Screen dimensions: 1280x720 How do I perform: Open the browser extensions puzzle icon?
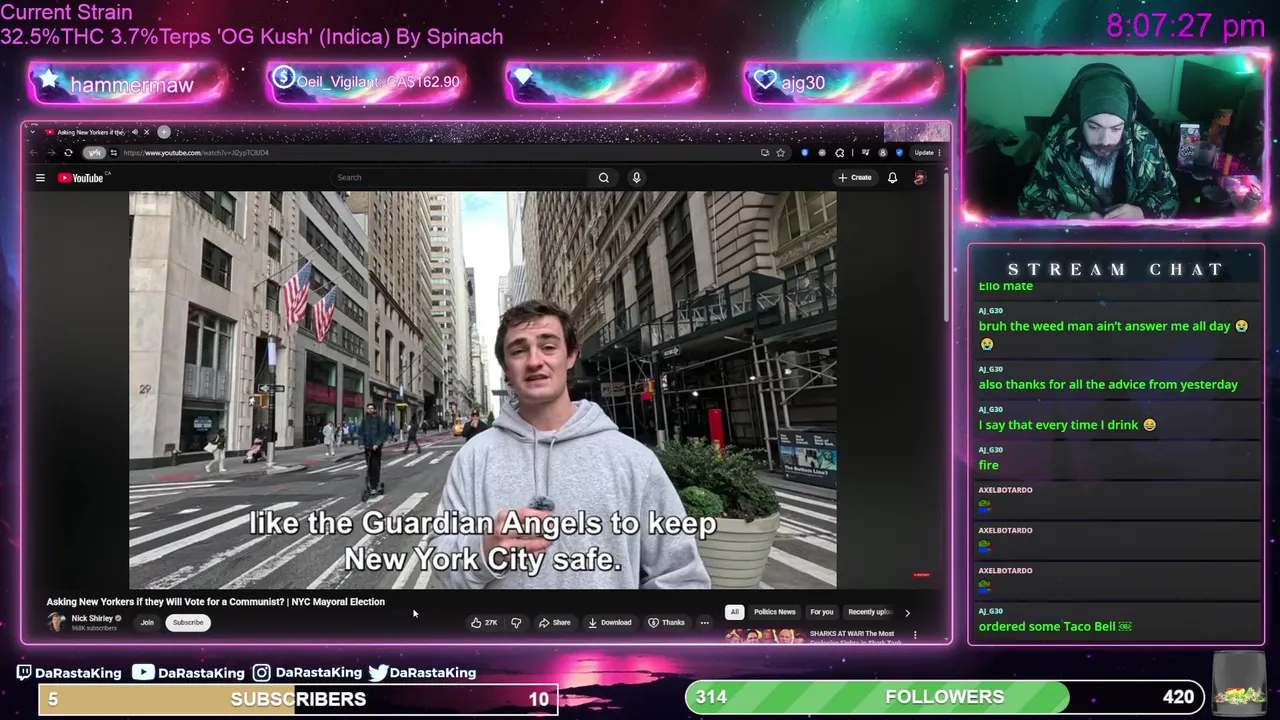pyautogui.click(x=839, y=153)
